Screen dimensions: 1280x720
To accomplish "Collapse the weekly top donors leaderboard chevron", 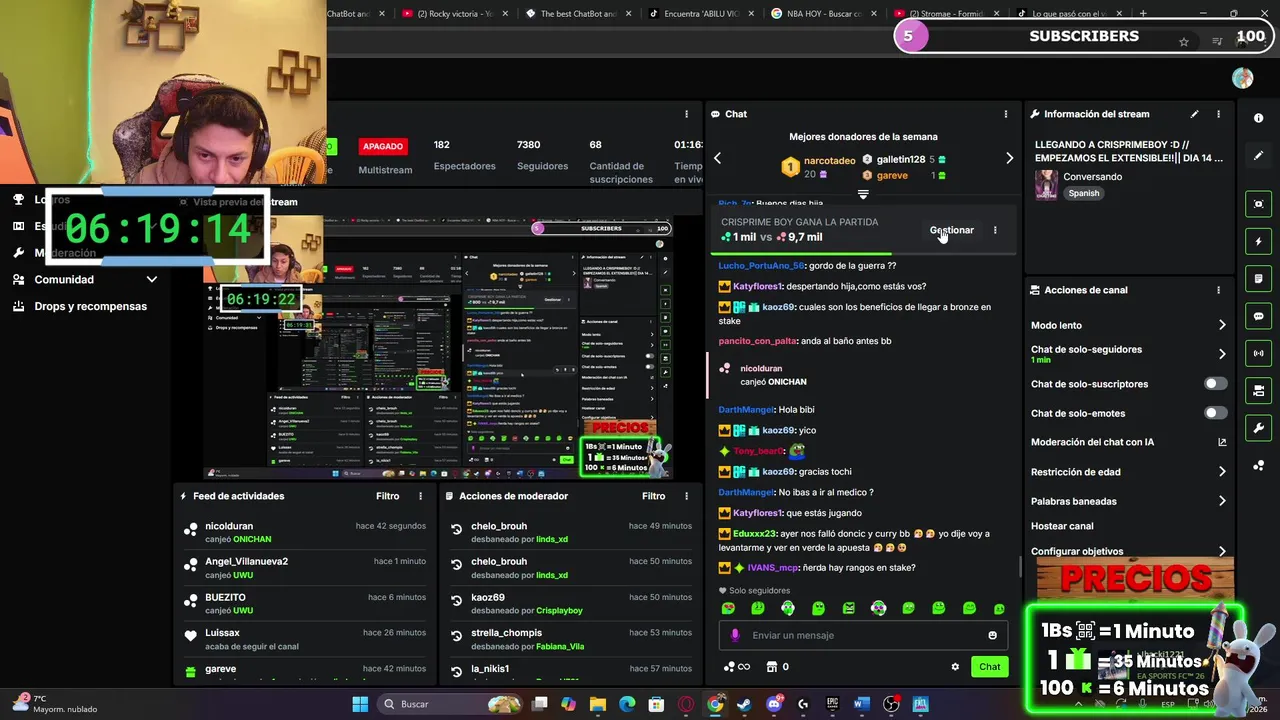I will pyautogui.click(x=863, y=194).
